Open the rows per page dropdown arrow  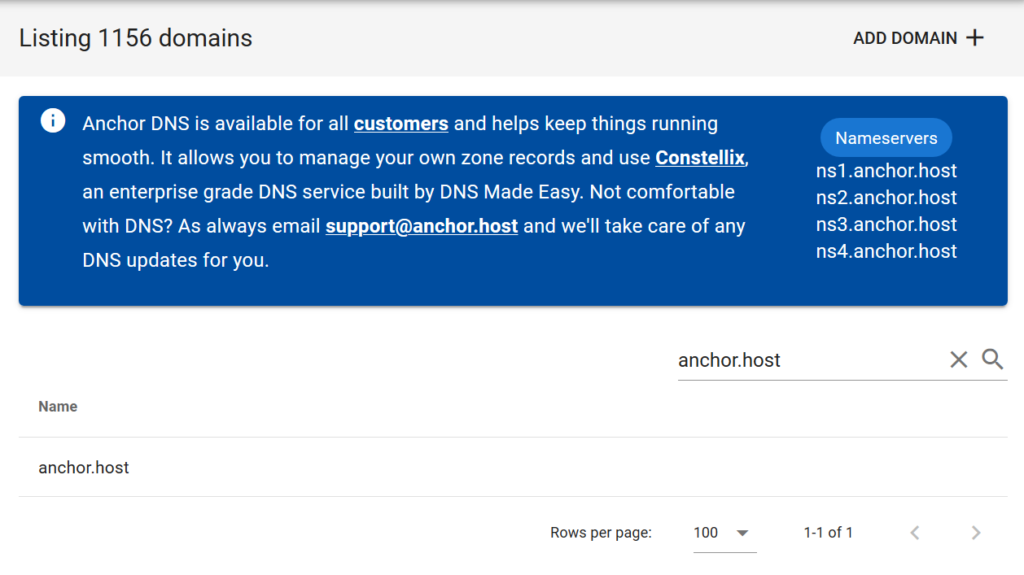point(742,533)
